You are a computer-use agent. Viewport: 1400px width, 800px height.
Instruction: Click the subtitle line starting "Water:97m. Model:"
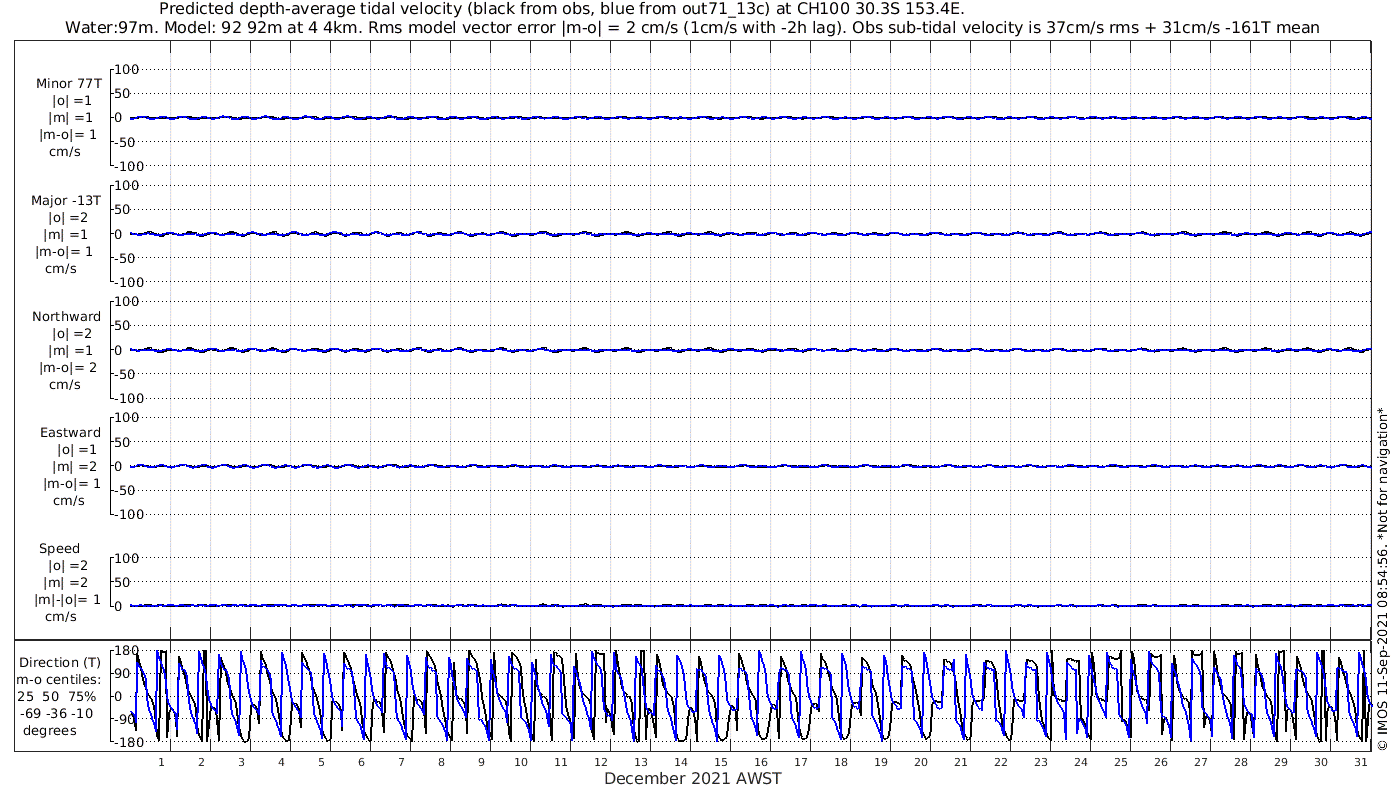691,28
